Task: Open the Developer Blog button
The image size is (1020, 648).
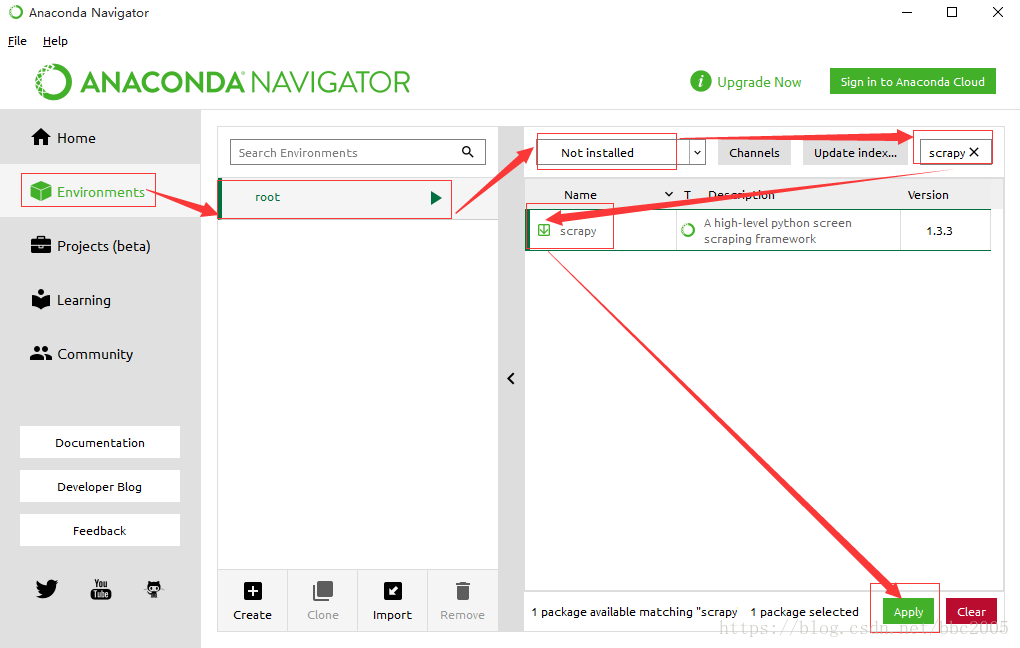Action: click(x=100, y=487)
